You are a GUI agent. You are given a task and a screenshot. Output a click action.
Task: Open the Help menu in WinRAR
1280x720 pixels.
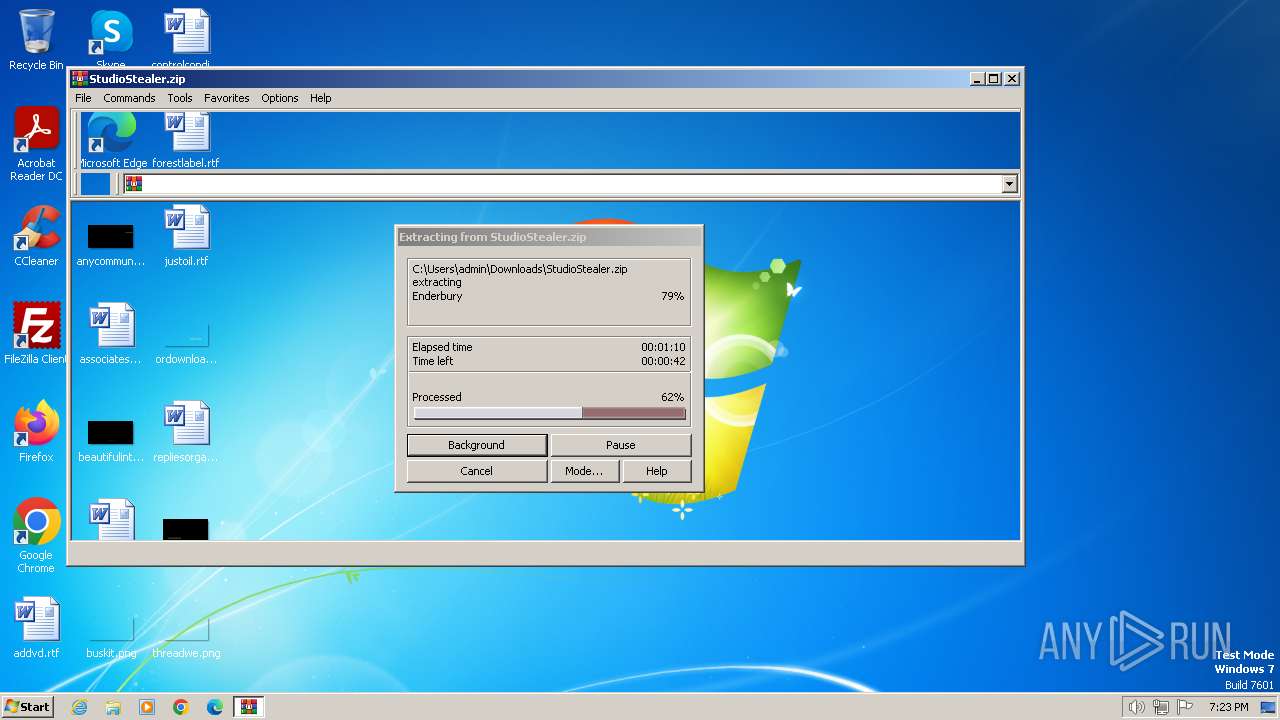[320, 98]
